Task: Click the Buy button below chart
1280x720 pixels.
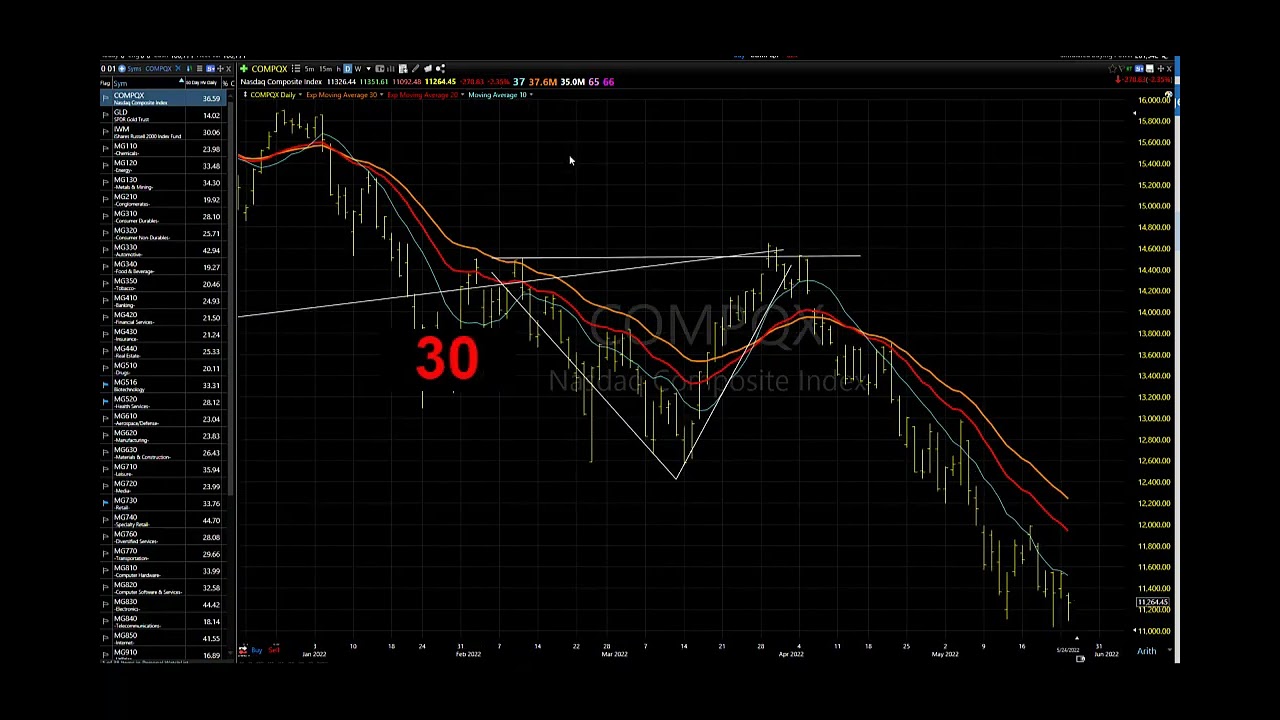Action: [256, 651]
